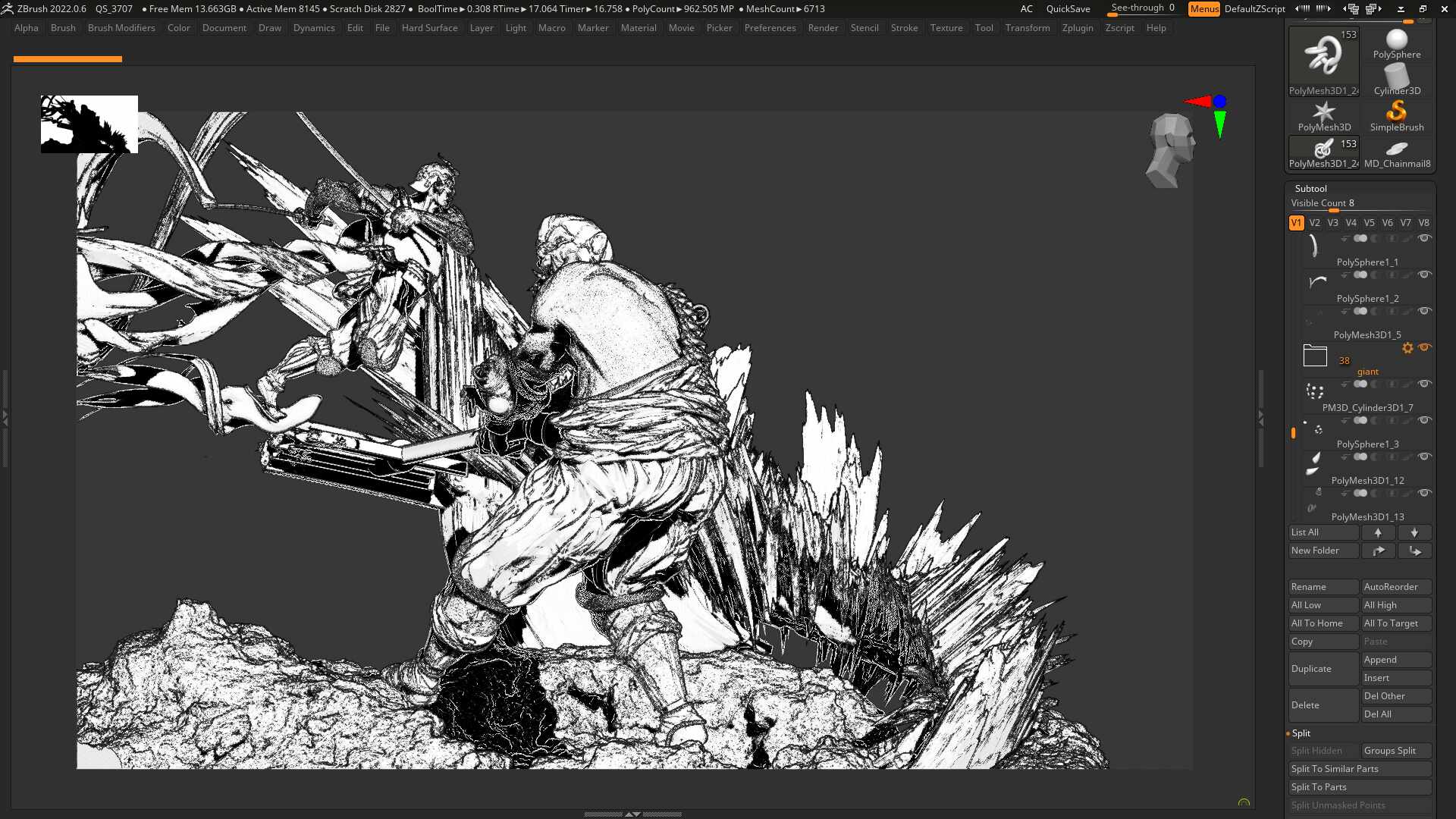The image size is (1456, 819).
Task: Switch to visibility set V8
Action: [x=1423, y=223]
